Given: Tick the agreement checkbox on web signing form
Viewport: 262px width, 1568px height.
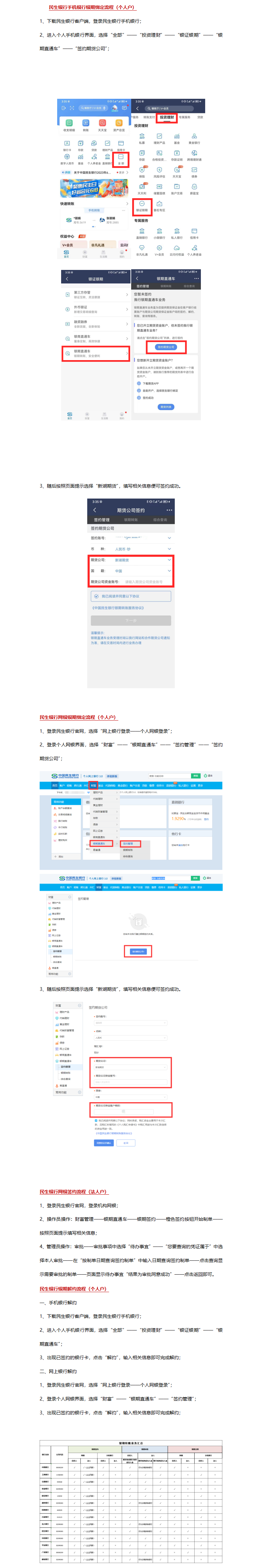Looking at the screenshot, I should [96, 1120].
